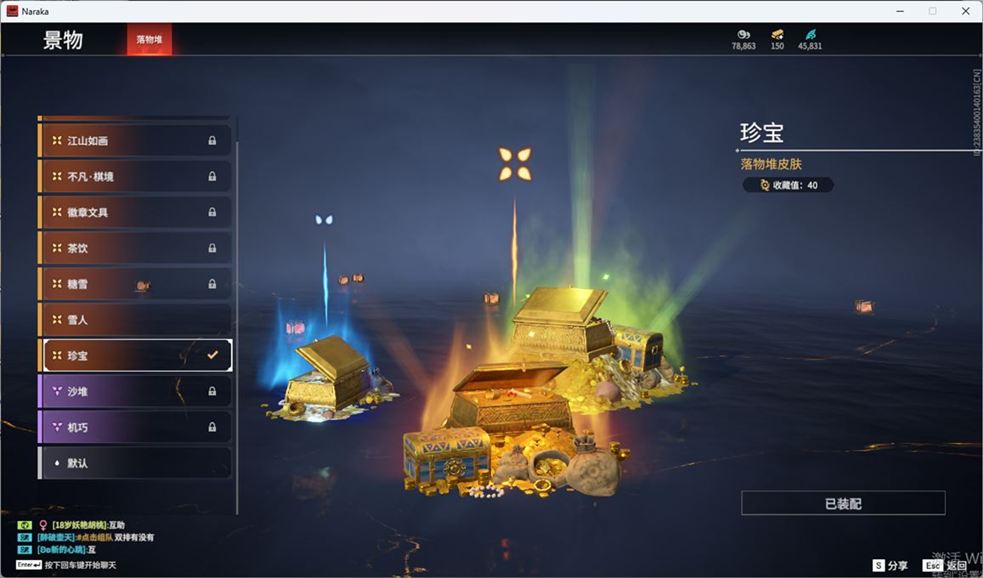983x578 pixels.
Task: Click the lock icon on 机巧
Action: point(212,427)
